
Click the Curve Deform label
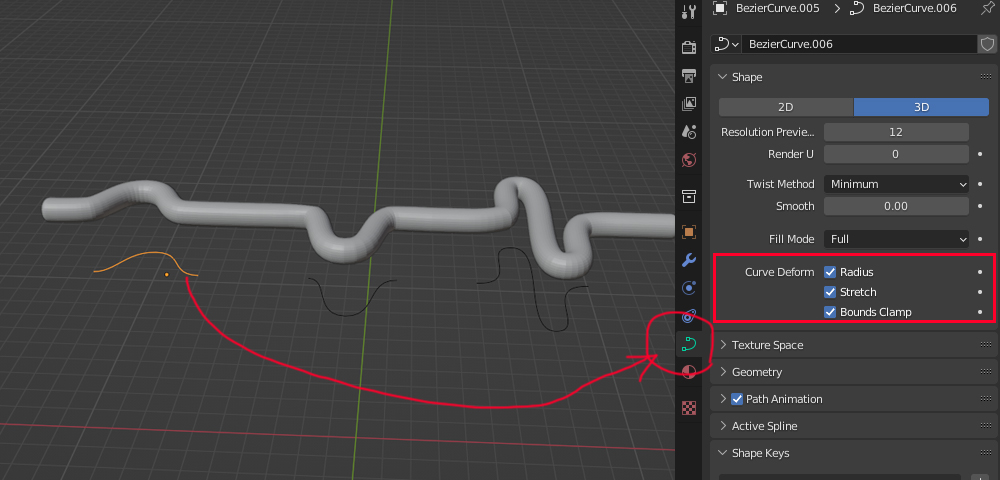click(x=779, y=272)
